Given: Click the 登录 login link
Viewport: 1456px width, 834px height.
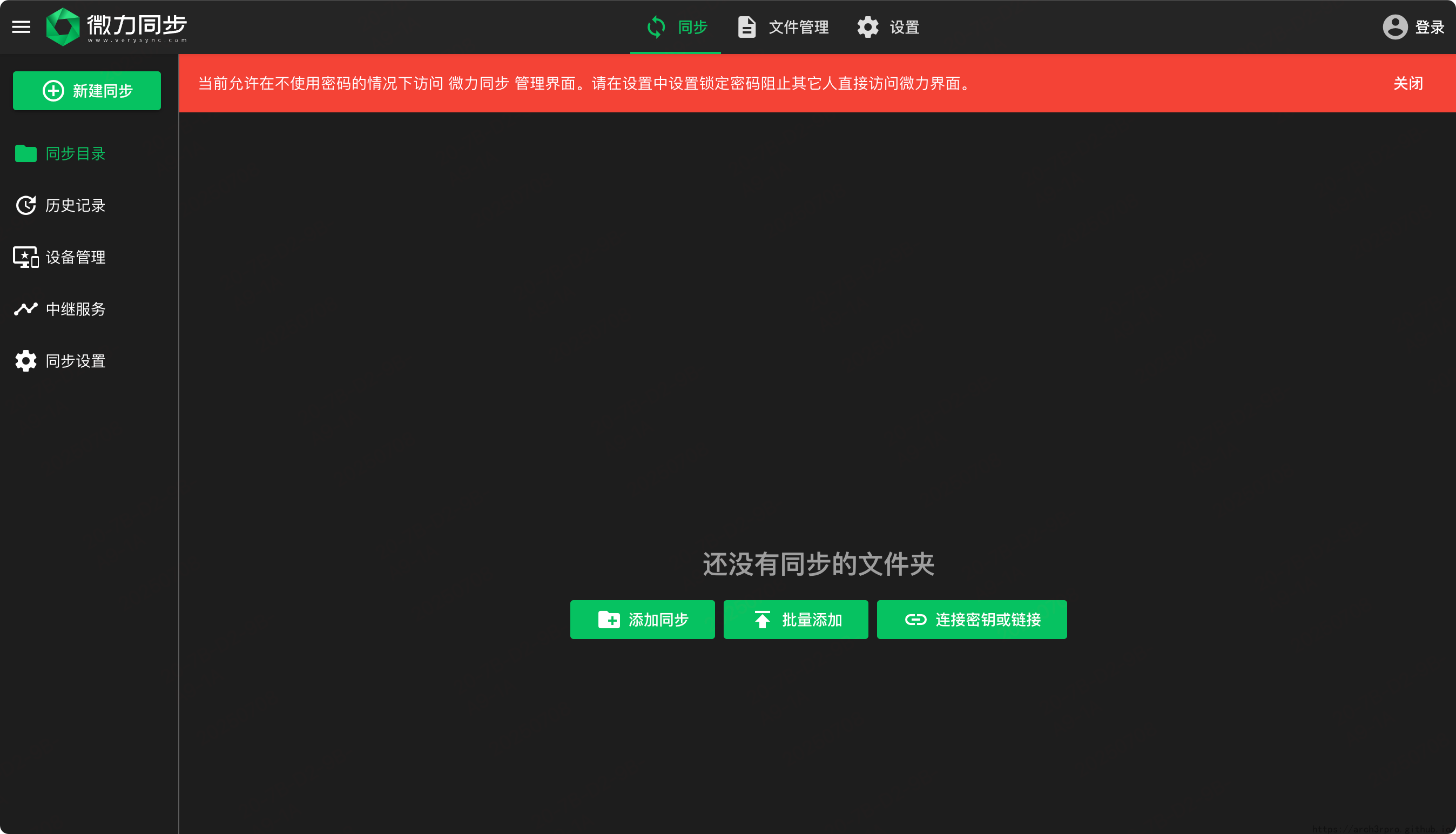Looking at the screenshot, I should (1429, 27).
